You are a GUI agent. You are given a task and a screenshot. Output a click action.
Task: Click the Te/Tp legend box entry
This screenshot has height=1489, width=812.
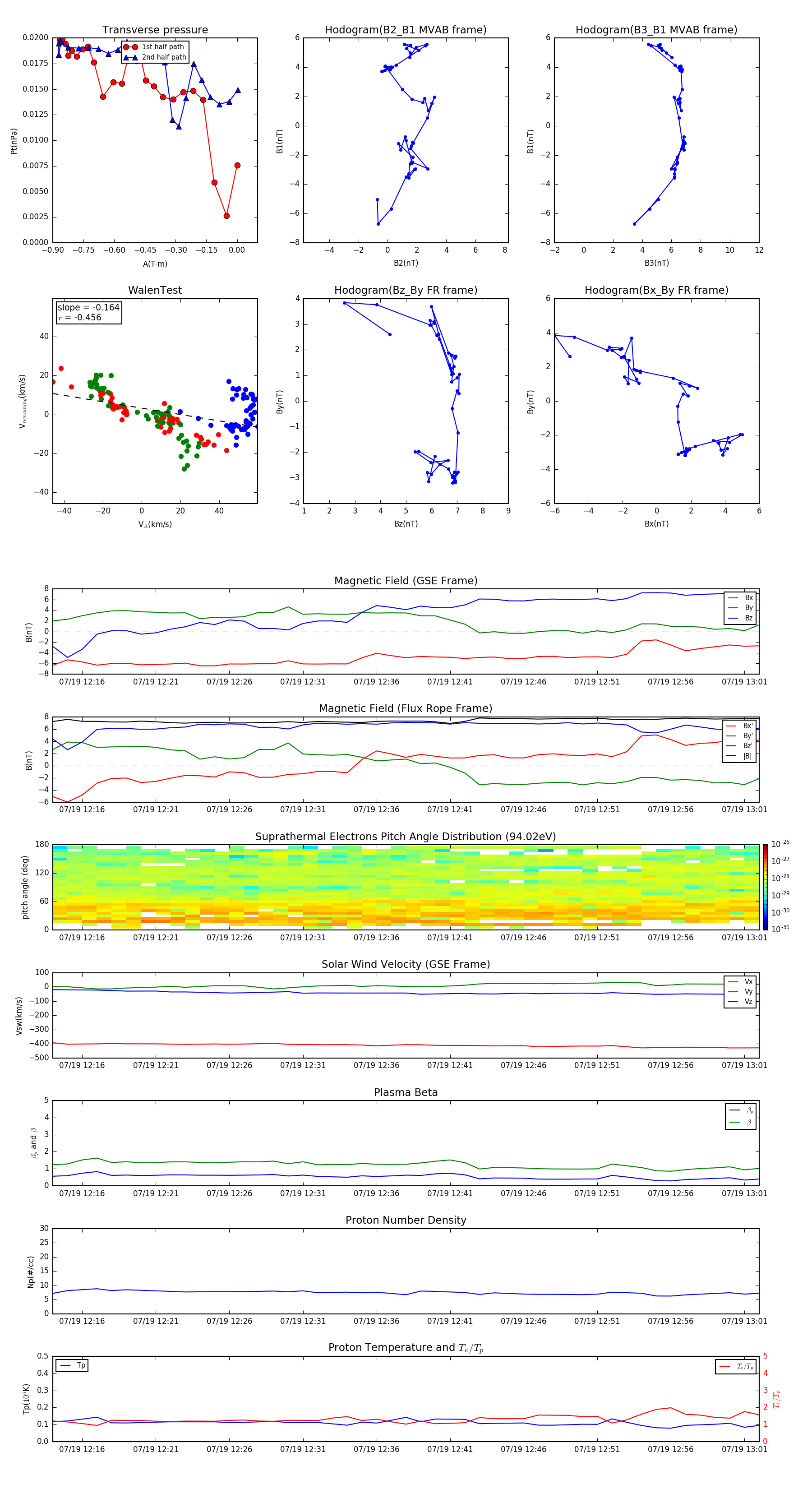[x=736, y=1367]
